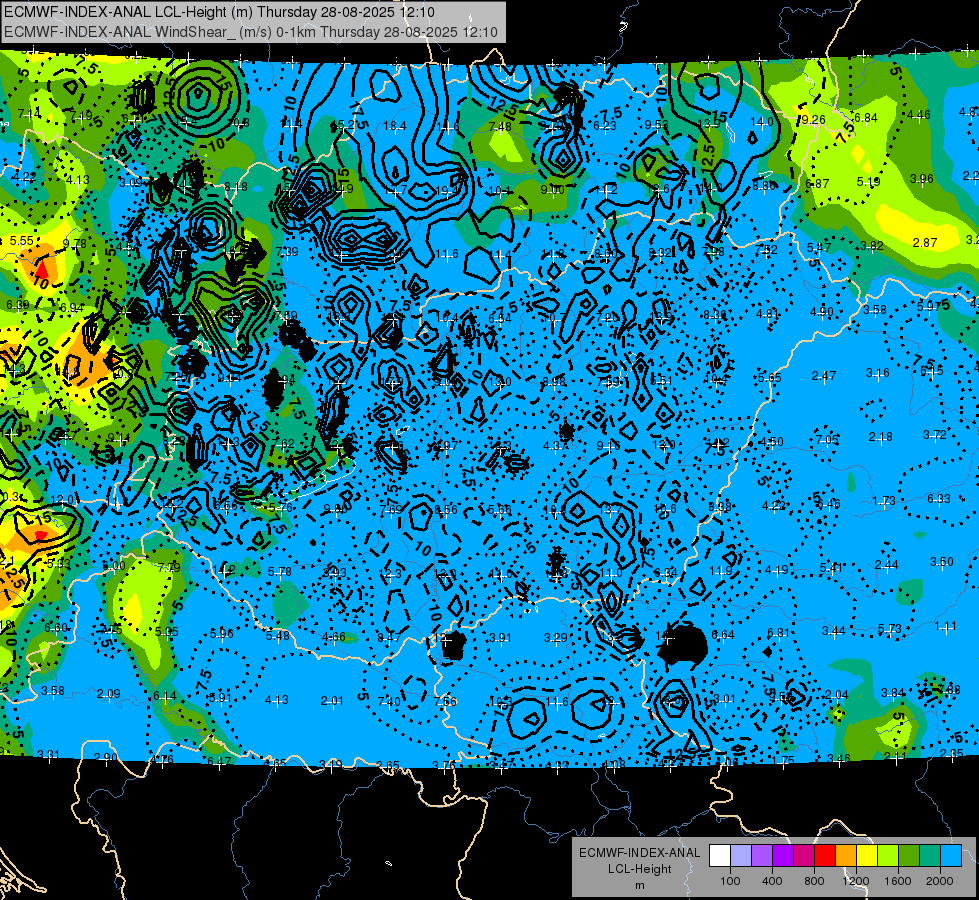Click the wind shear value 2.01
Viewport: 979px width, 900px height.
[332, 701]
